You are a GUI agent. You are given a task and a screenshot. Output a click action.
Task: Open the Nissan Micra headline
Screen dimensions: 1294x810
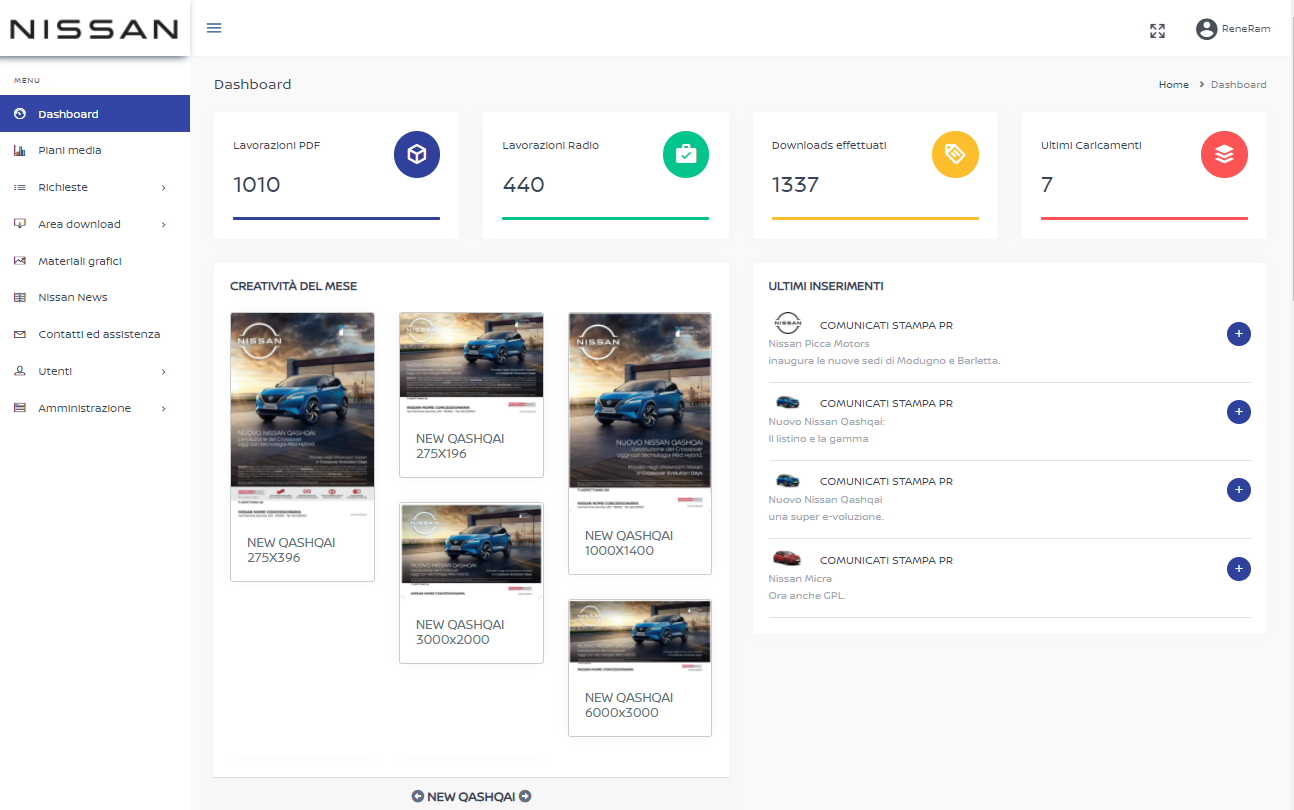click(x=800, y=579)
